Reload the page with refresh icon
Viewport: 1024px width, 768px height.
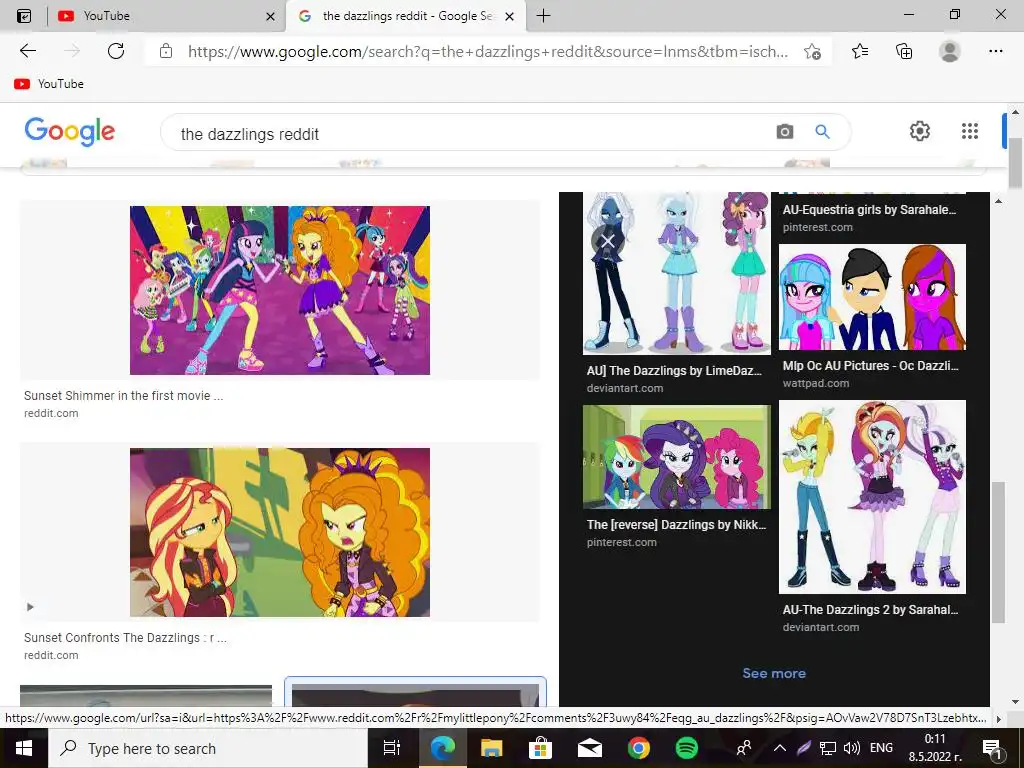click(116, 51)
